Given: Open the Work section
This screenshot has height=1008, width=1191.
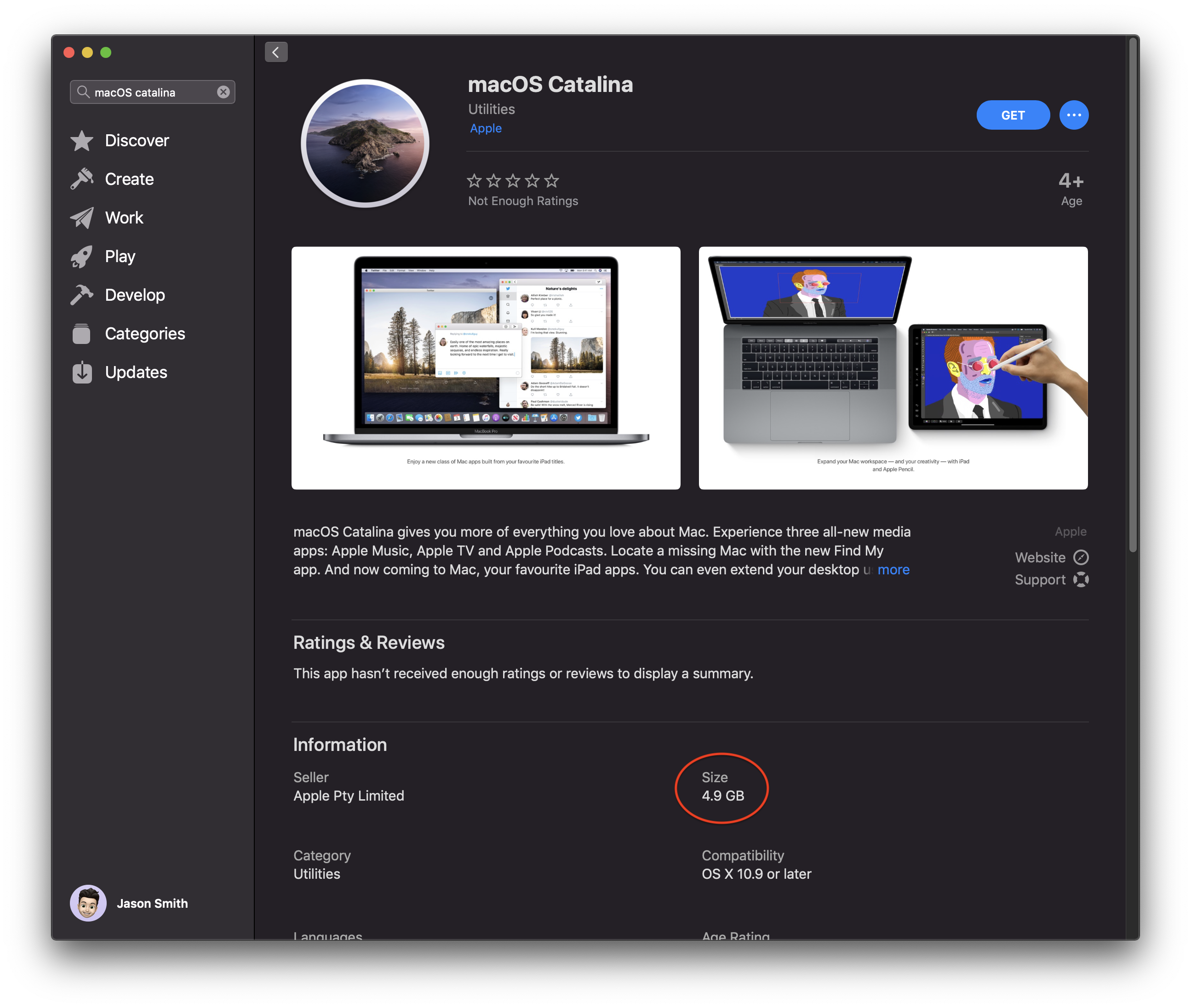Looking at the screenshot, I should (124, 218).
